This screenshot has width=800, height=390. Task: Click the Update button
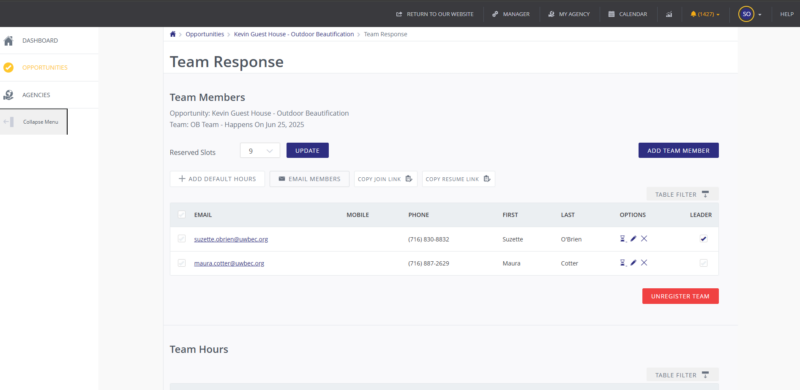[x=308, y=151]
